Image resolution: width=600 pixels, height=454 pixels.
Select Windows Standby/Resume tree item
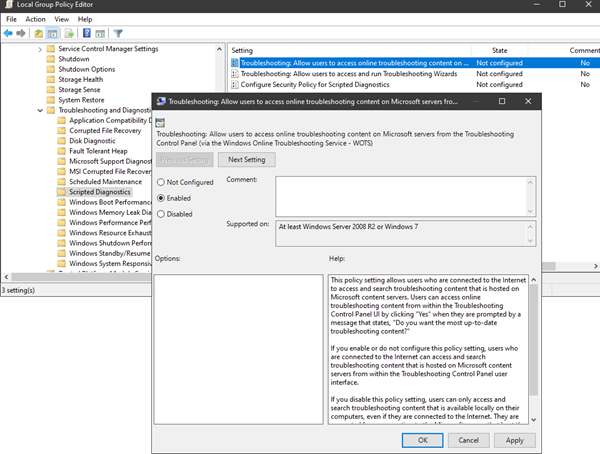[x=109, y=253]
